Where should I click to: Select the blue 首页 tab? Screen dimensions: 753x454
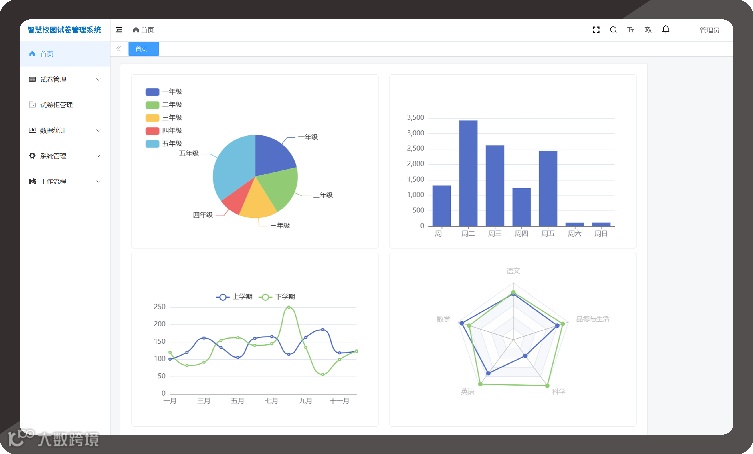144,49
